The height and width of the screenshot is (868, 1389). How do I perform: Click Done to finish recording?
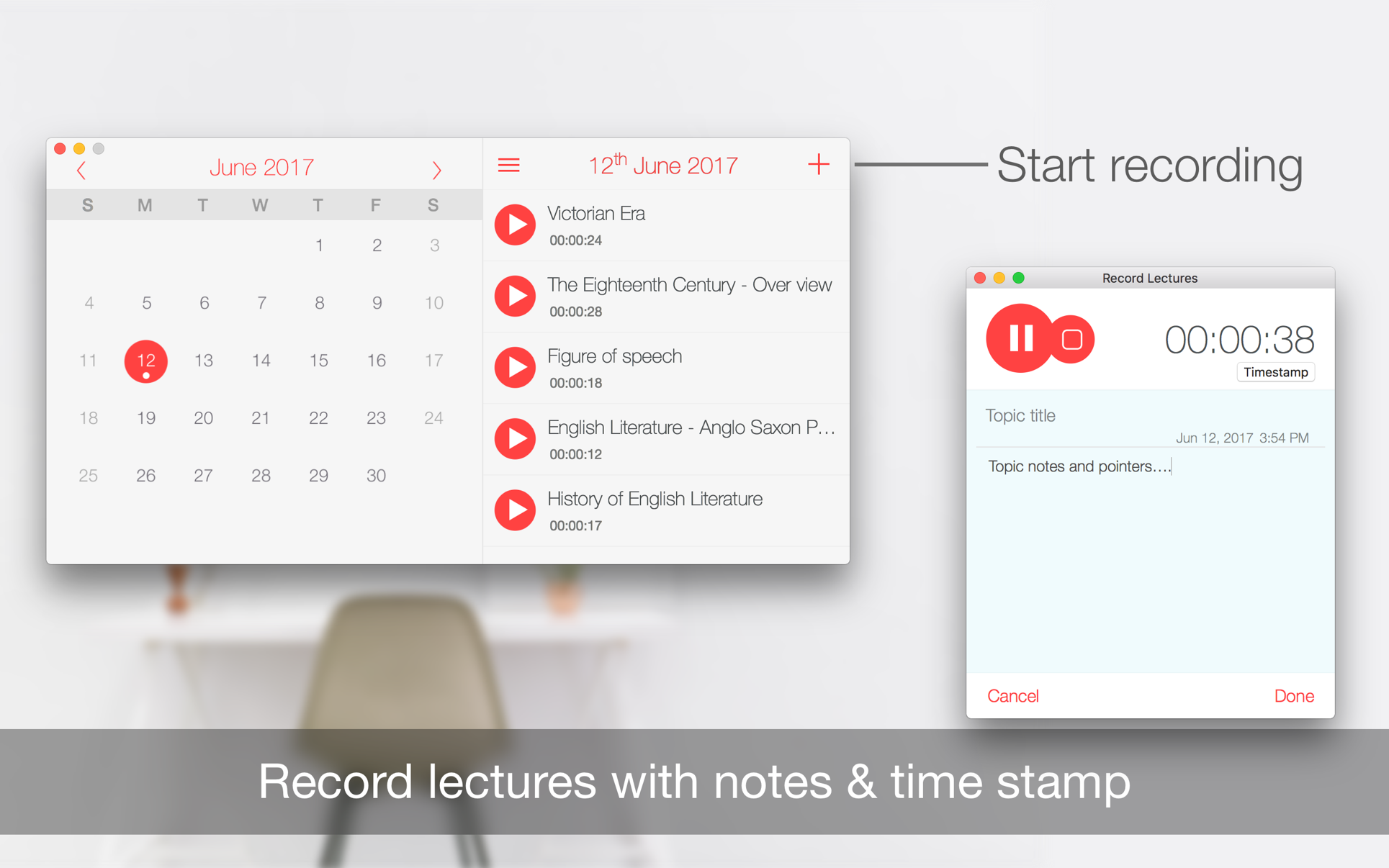pos(1294,697)
